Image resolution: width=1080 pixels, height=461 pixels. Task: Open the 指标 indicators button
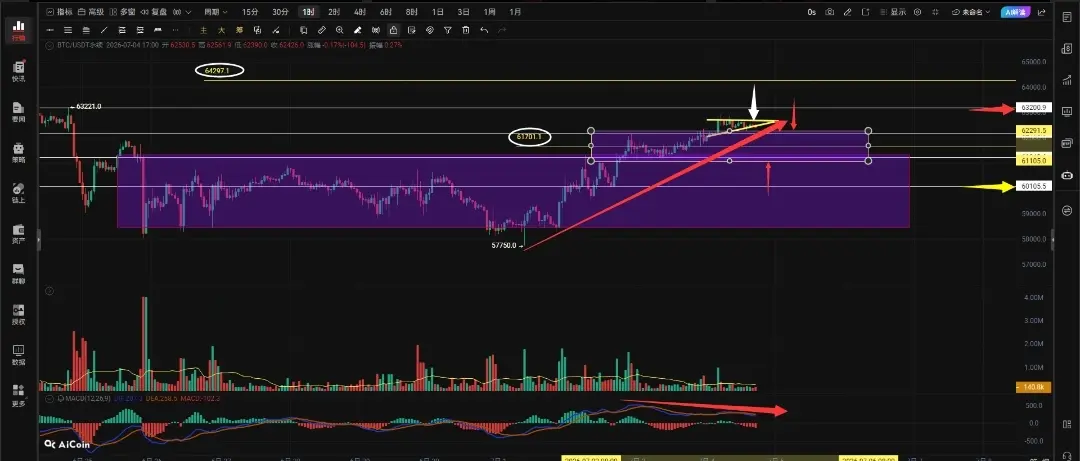pos(60,12)
